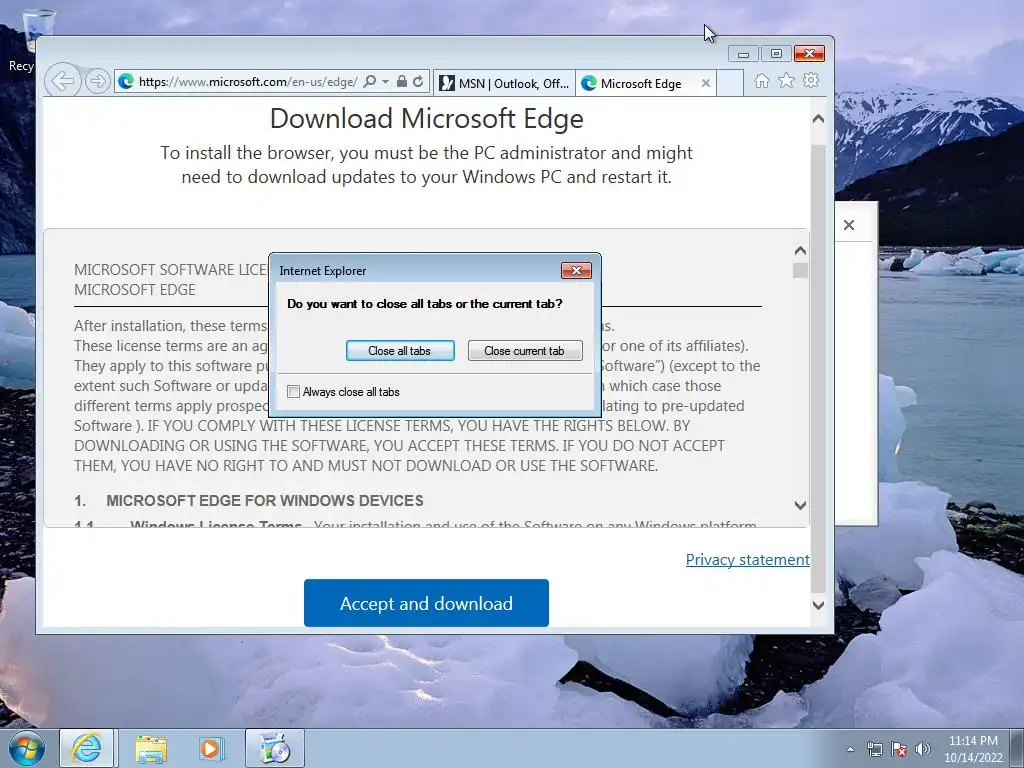Click the URL address field
Viewport: 1024px width, 768px height.
tap(248, 82)
